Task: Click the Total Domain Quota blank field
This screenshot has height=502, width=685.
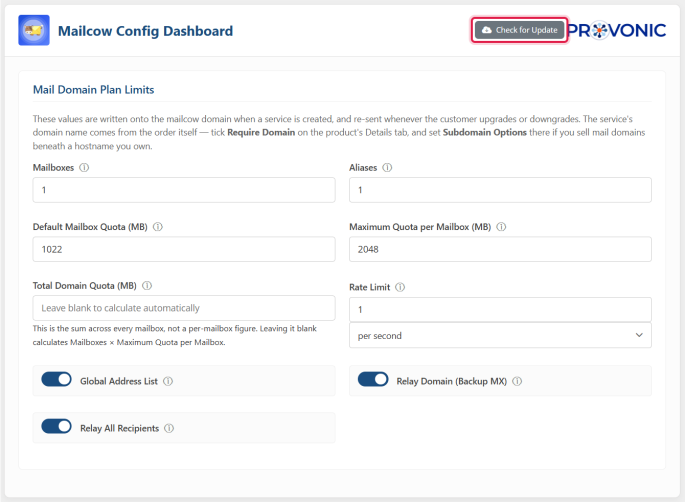Action: click(184, 308)
